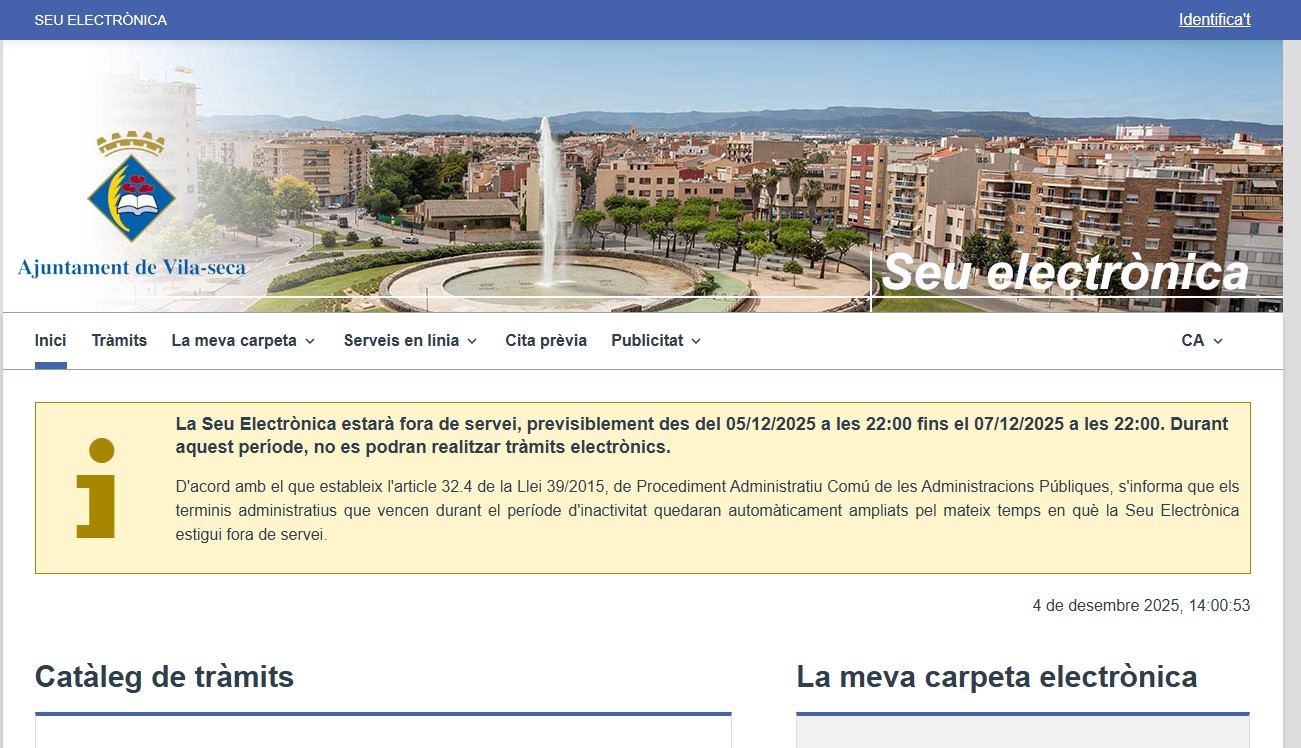Click the arrow beside Serveis en línia
This screenshot has width=1301, height=748.
[x=472, y=341]
